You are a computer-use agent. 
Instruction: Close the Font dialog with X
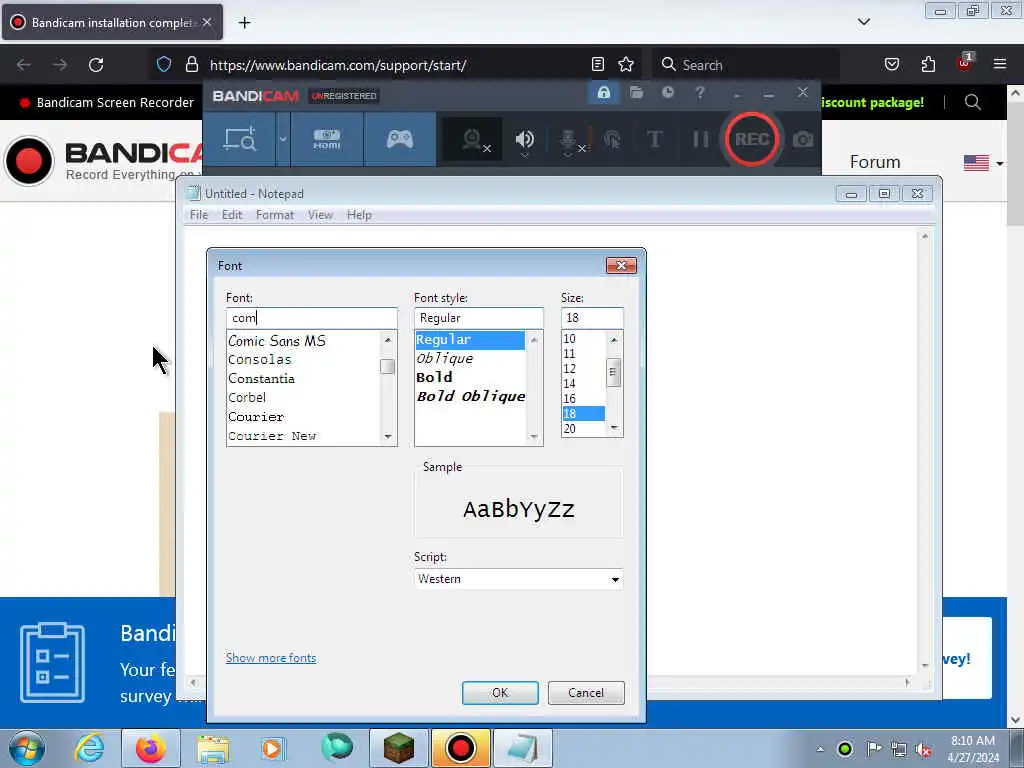click(621, 265)
